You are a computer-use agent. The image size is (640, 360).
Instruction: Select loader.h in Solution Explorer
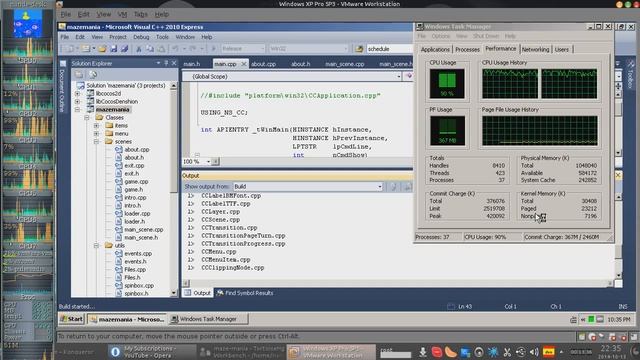click(x=135, y=222)
